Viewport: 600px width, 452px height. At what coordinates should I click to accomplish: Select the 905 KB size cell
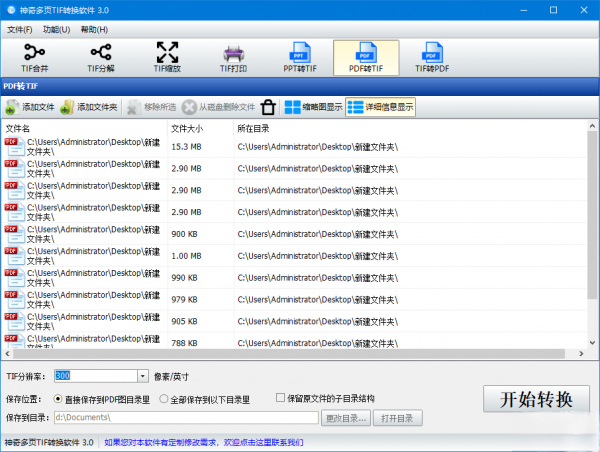pos(184,321)
